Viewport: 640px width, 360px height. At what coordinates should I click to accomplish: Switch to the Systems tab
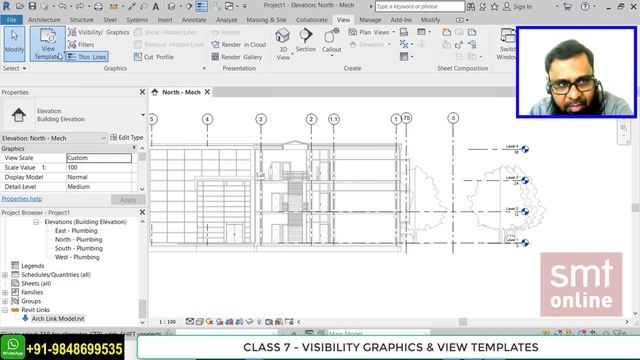(x=137, y=20)
